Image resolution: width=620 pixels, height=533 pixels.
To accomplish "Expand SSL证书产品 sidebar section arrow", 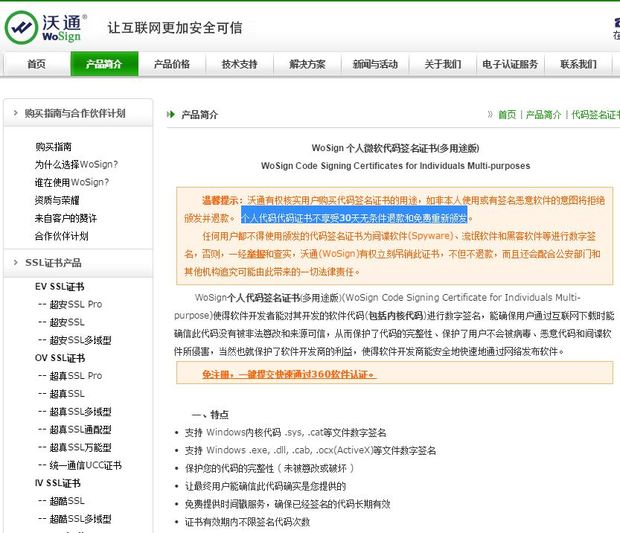I will [15, 263].
